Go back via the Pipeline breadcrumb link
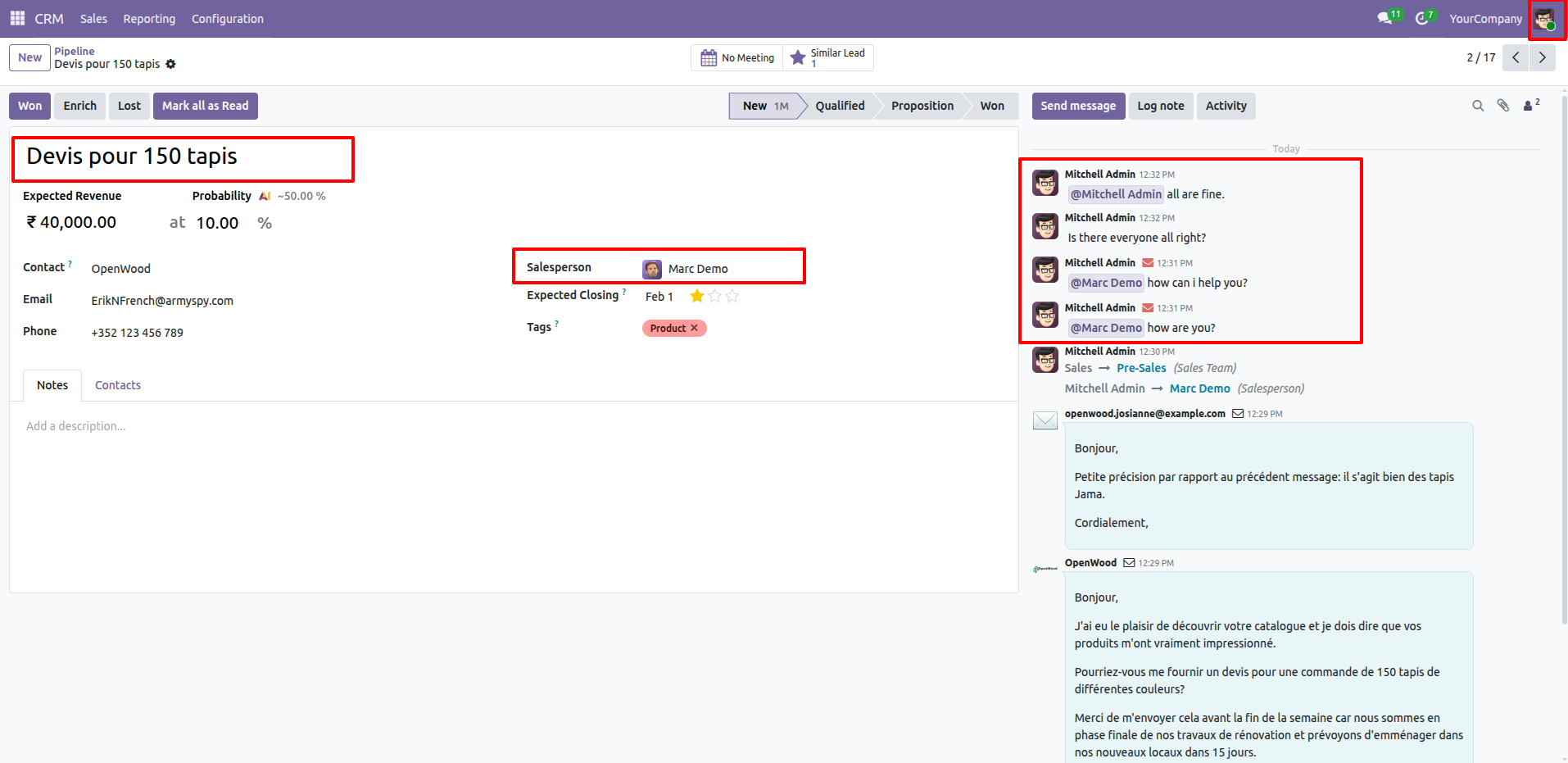The height and width of the screenshot is (763, 1568). [75, 51]
